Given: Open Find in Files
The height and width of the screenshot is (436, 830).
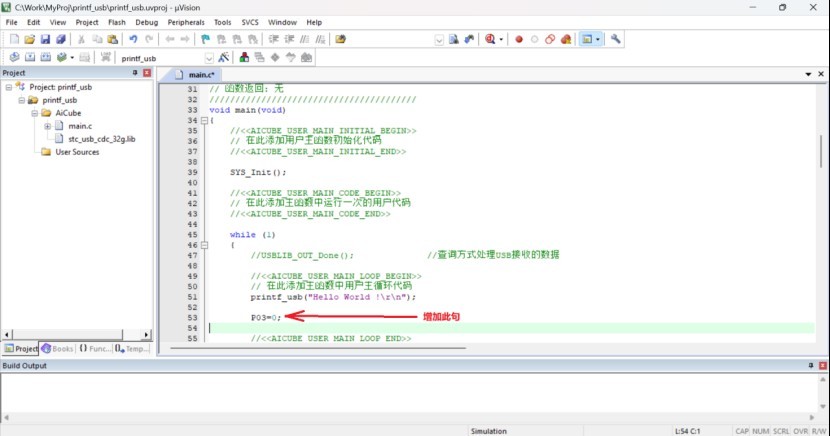Looking at the screenshot, I should click(340, 39).
